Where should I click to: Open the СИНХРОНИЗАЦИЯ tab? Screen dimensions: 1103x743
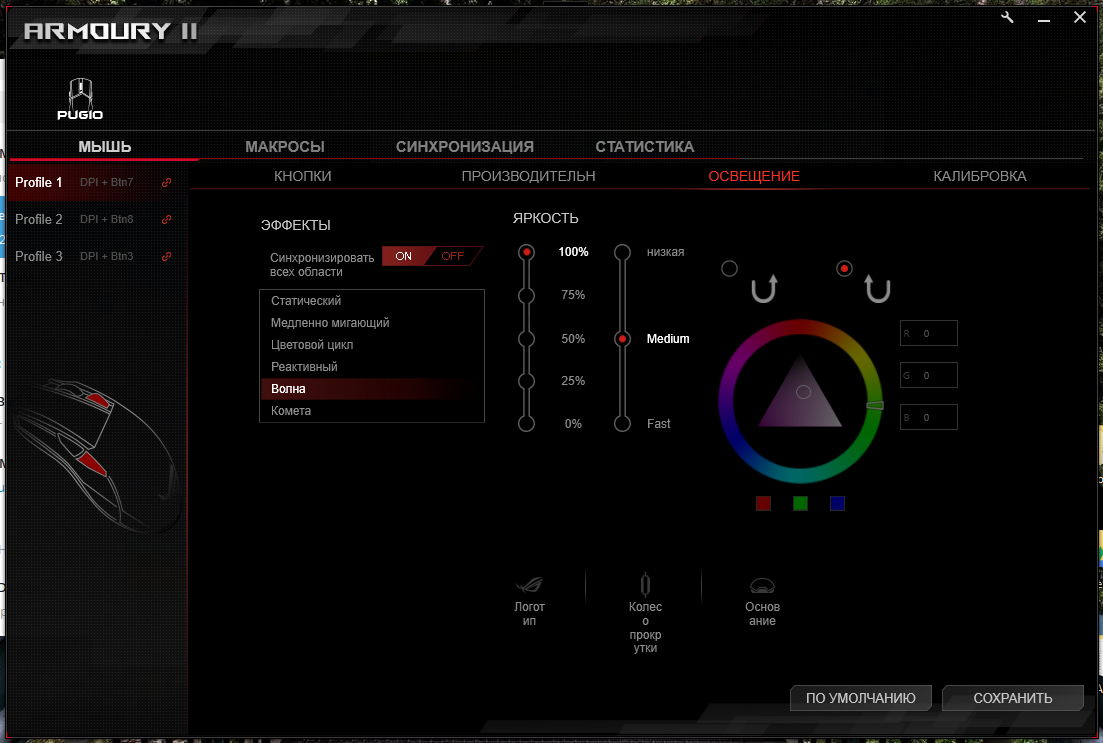click(464, 147)
